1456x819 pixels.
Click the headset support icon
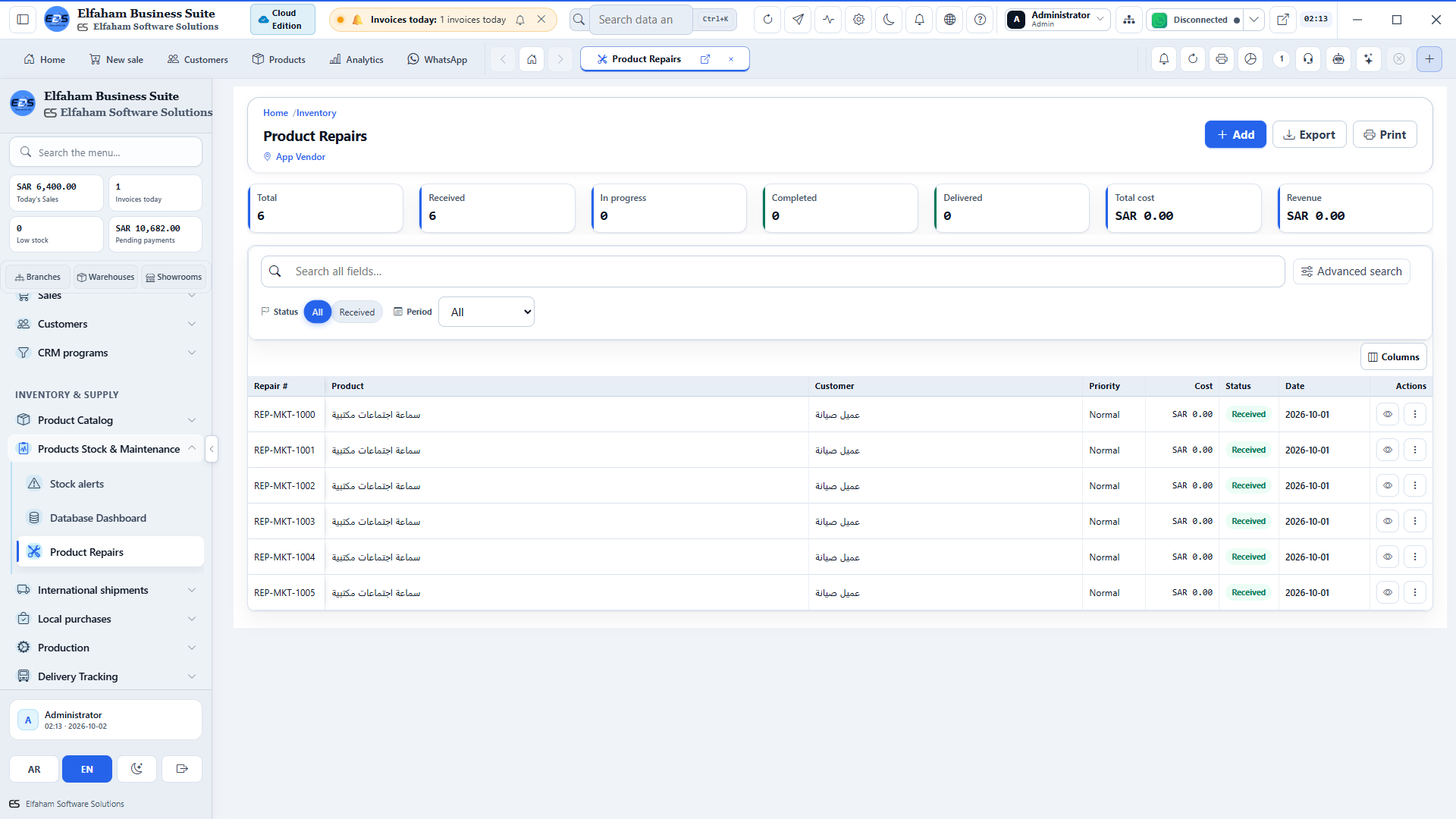(x=1309, y=59)
